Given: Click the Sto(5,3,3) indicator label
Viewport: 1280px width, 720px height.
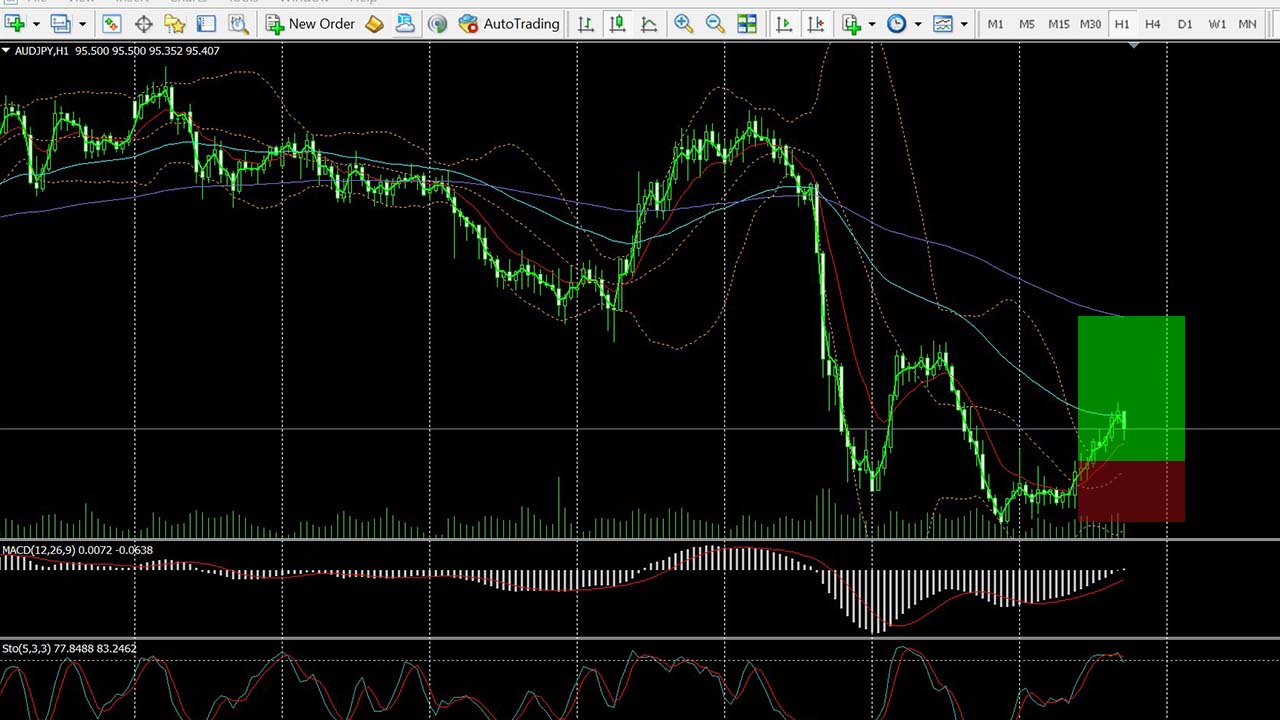Looking at the screenshot, I should click(70, 649).
